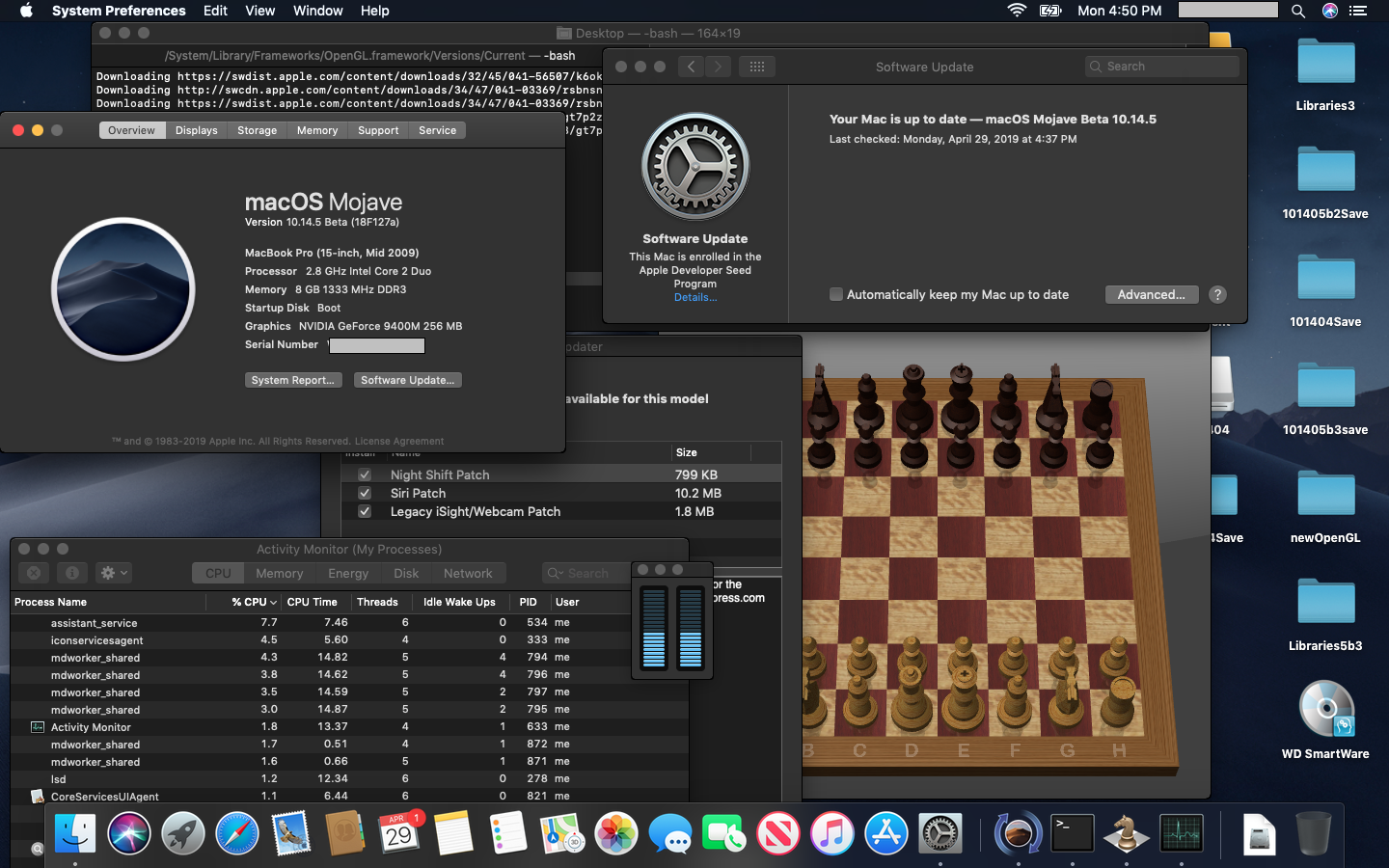Image resolution: width=1389 pixels, height=868 pixels.
Task: Launch Siri from the Dock
Action: click(129, 833)
